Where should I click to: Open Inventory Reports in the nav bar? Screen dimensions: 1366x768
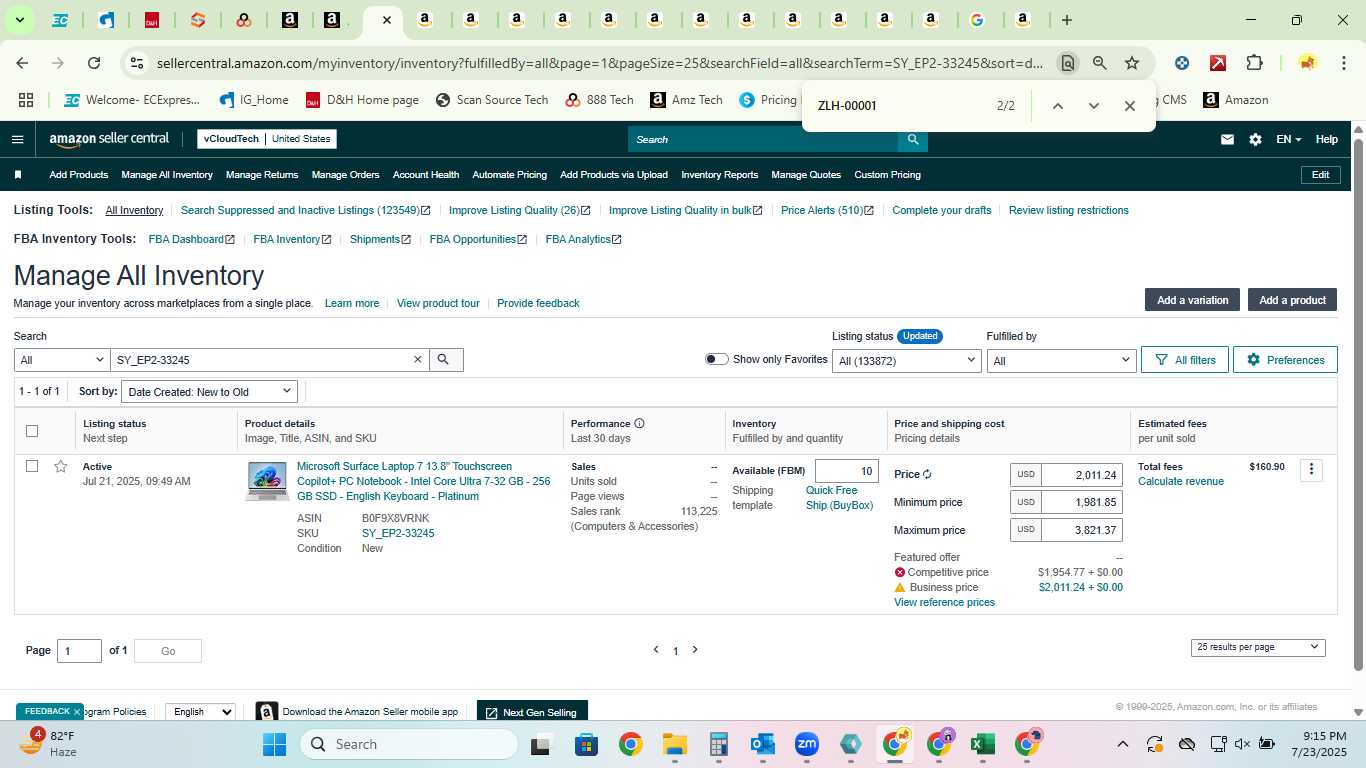coord(720,175)
